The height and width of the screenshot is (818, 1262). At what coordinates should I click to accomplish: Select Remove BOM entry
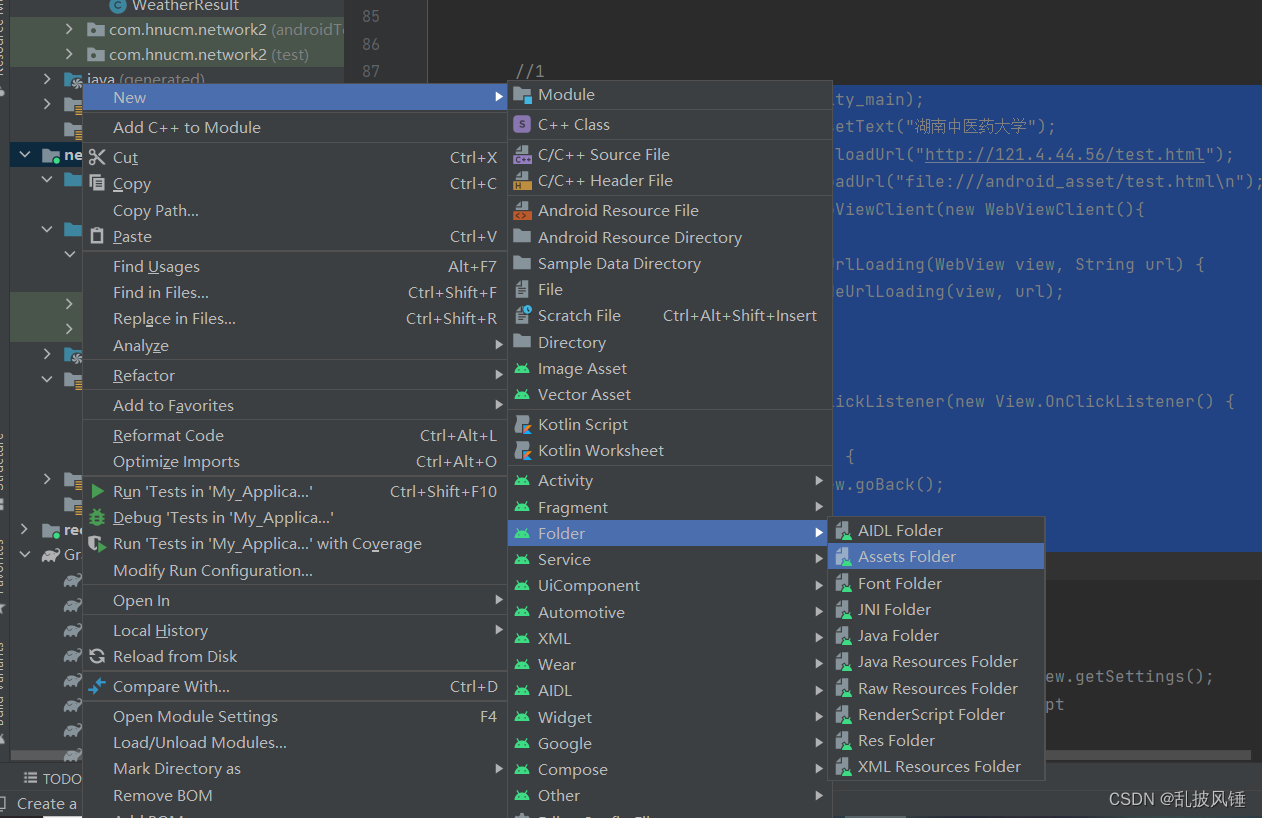295,796
